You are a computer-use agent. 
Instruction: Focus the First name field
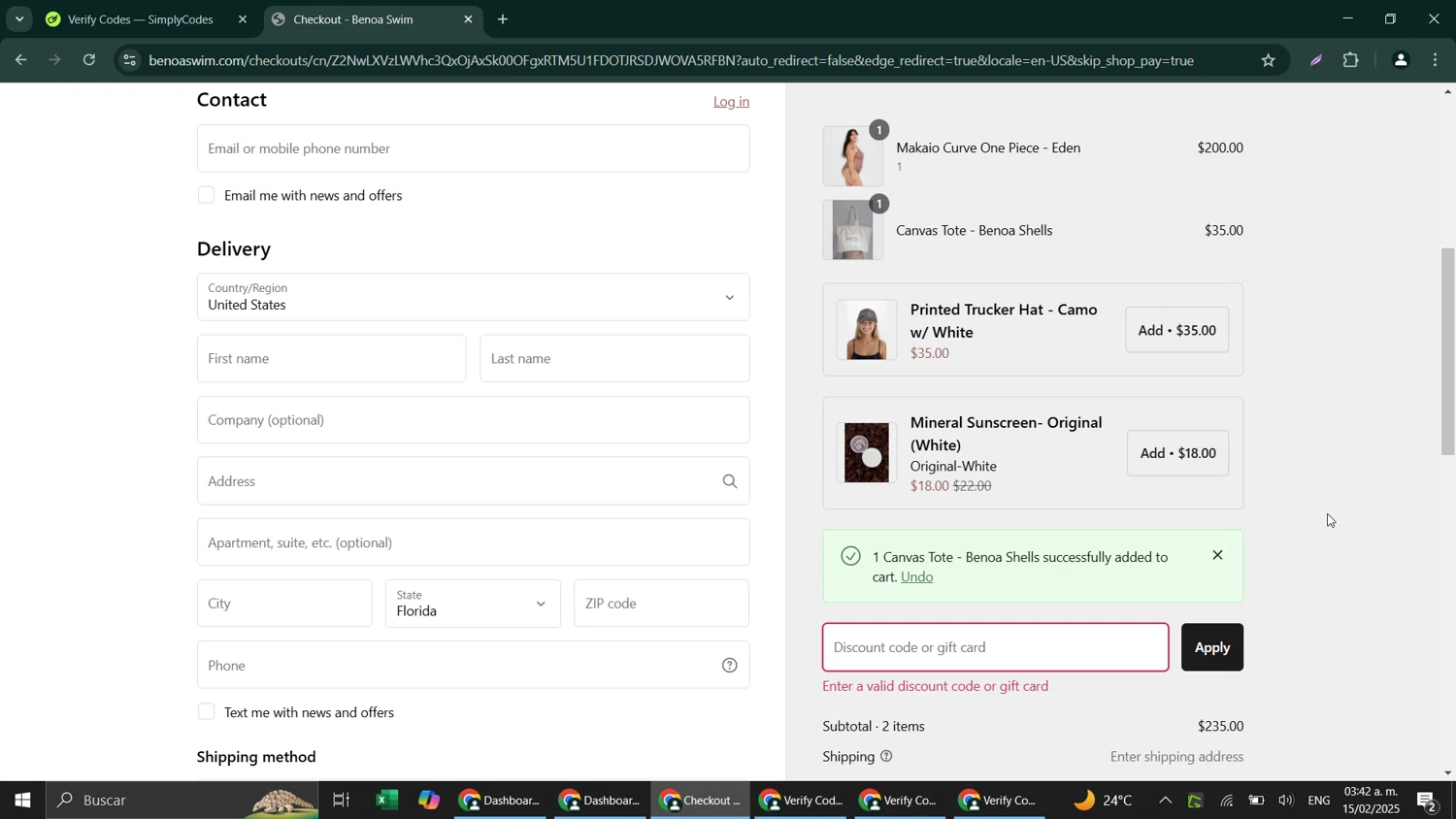[331, 359]
